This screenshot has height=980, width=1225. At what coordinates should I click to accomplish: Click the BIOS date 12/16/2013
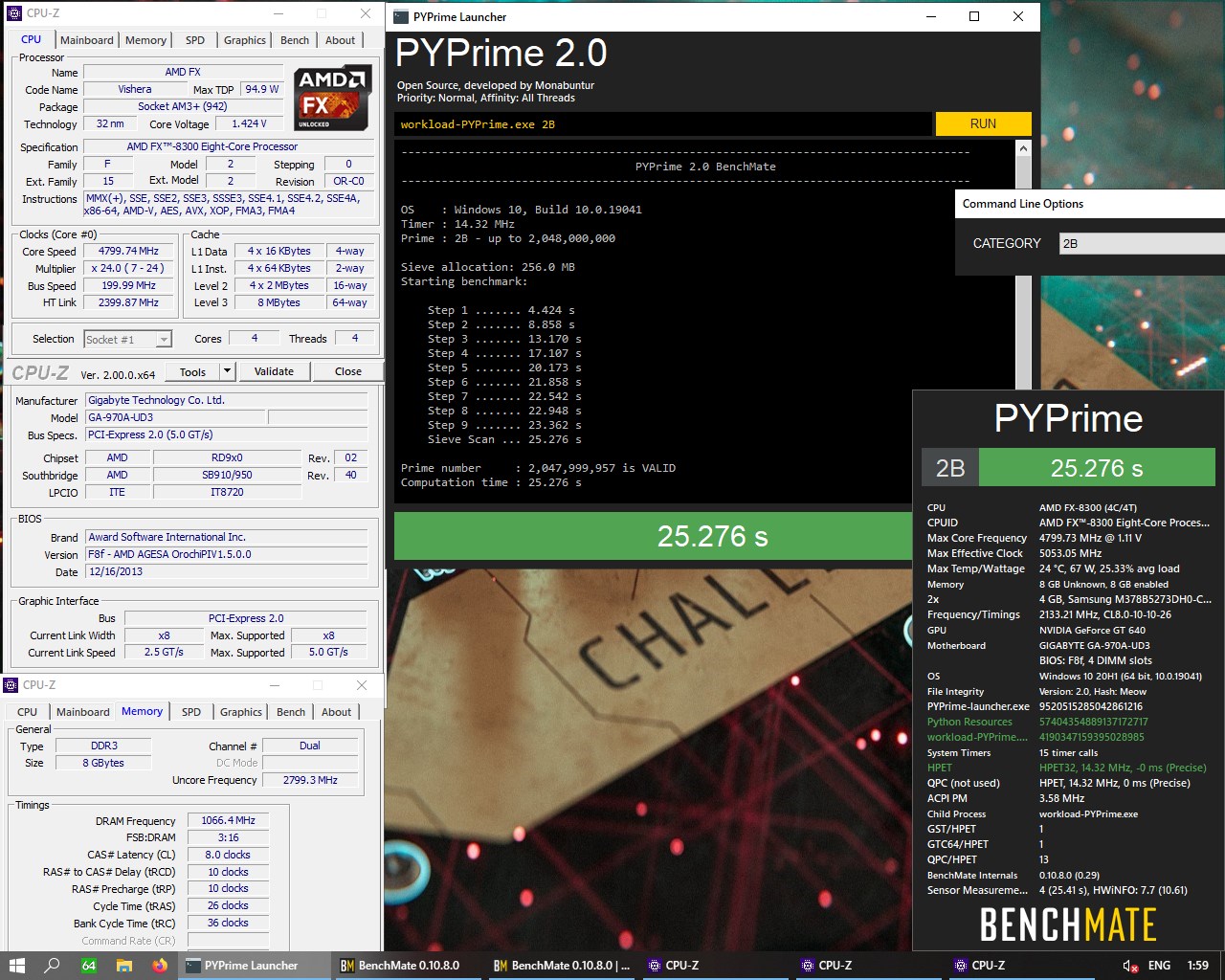click(227, 571)
